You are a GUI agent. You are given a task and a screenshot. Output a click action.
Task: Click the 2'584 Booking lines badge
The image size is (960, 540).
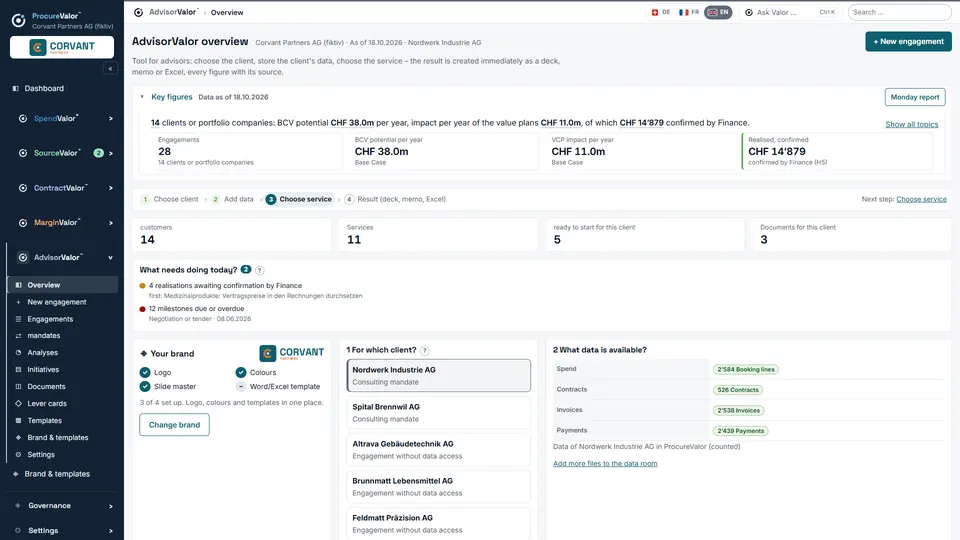[x=745, y=369]
